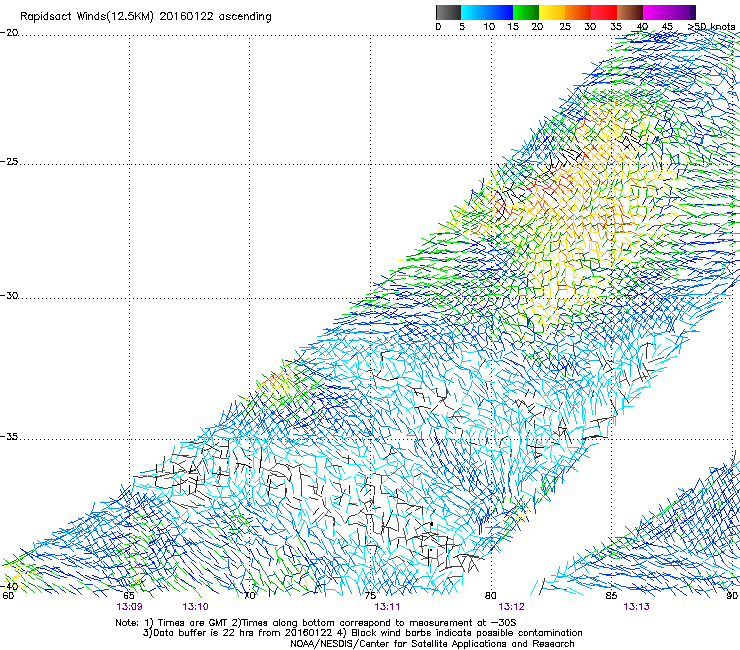Click the '25' knots legend label
The width and height of the screenshot is (740, 650).
[565, 27]
